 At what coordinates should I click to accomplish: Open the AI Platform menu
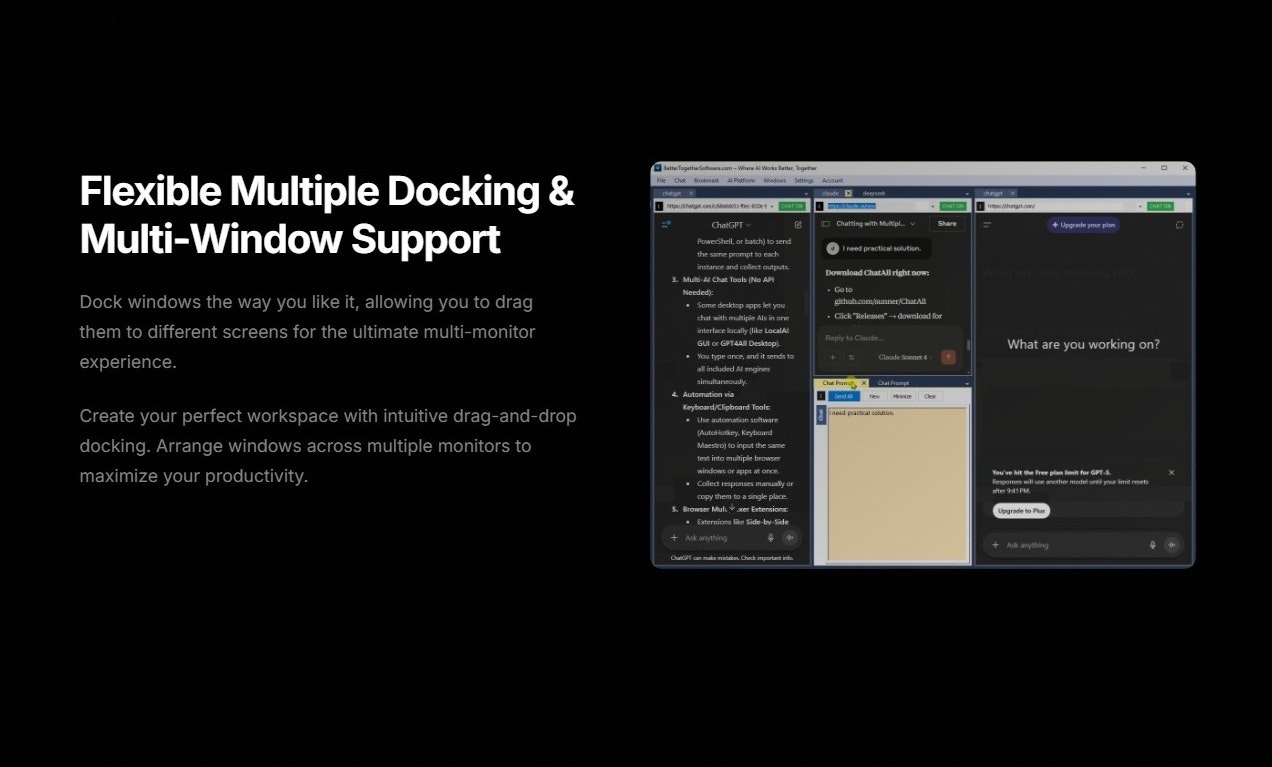(x=741, y=180)
